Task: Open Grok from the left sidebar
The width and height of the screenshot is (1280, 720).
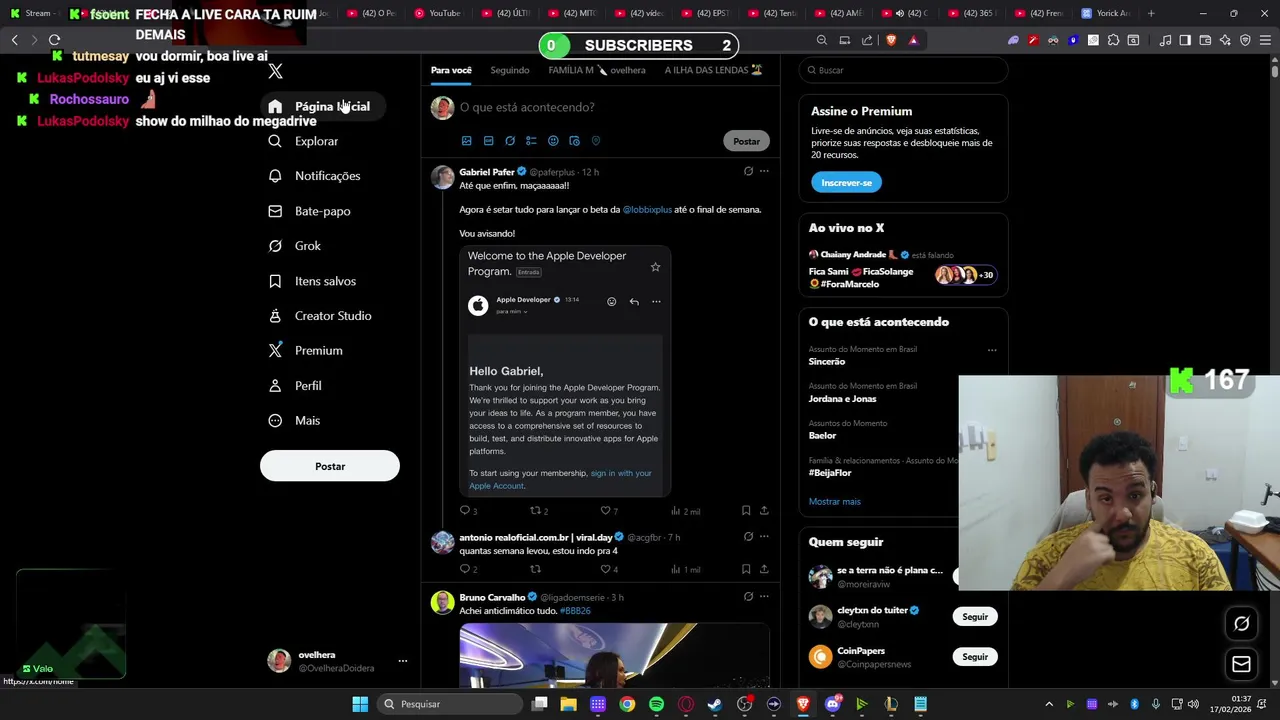Action: [x=295, y=246]
